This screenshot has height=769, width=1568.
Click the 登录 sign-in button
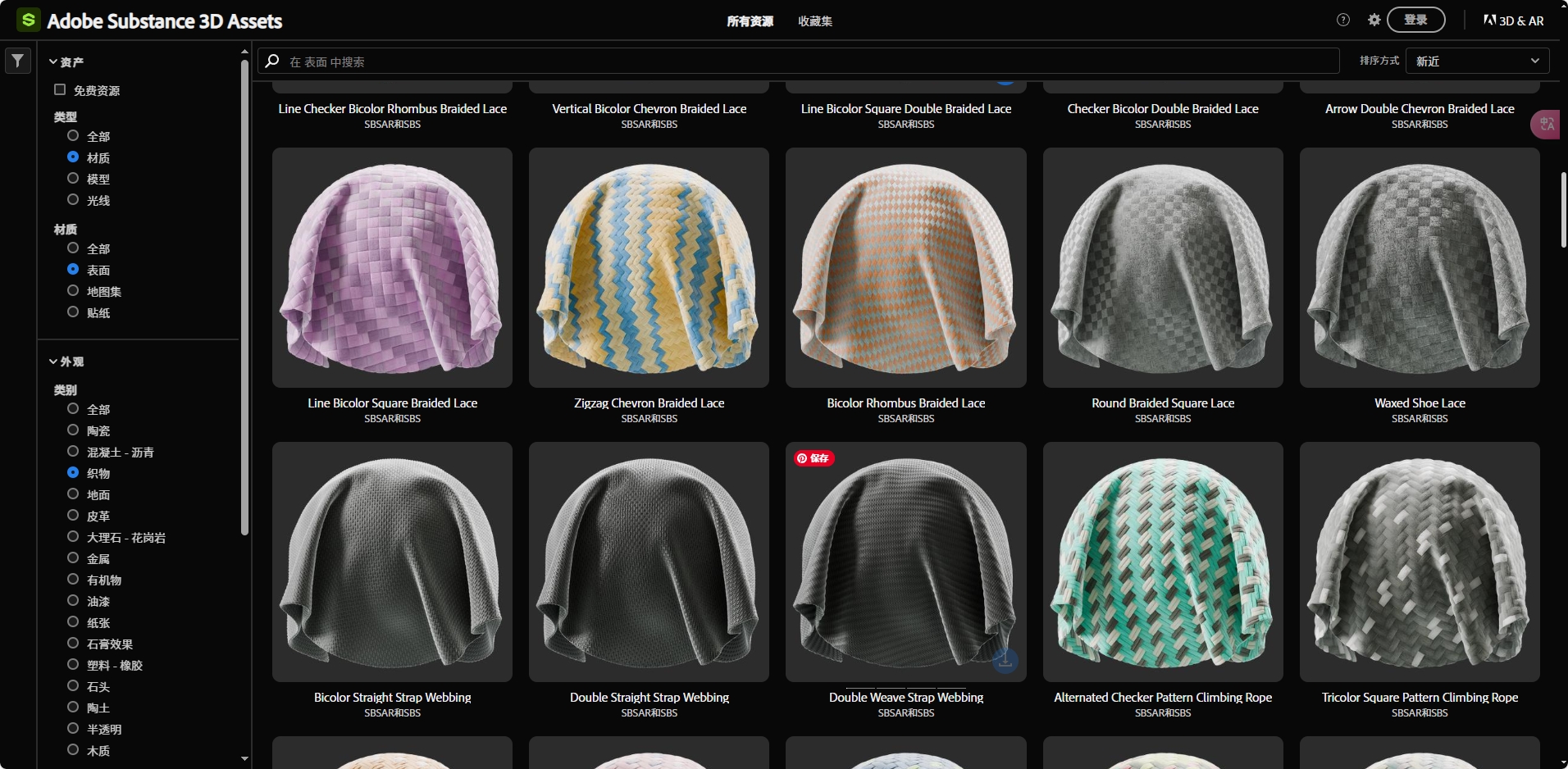(x=1415, y=20)
